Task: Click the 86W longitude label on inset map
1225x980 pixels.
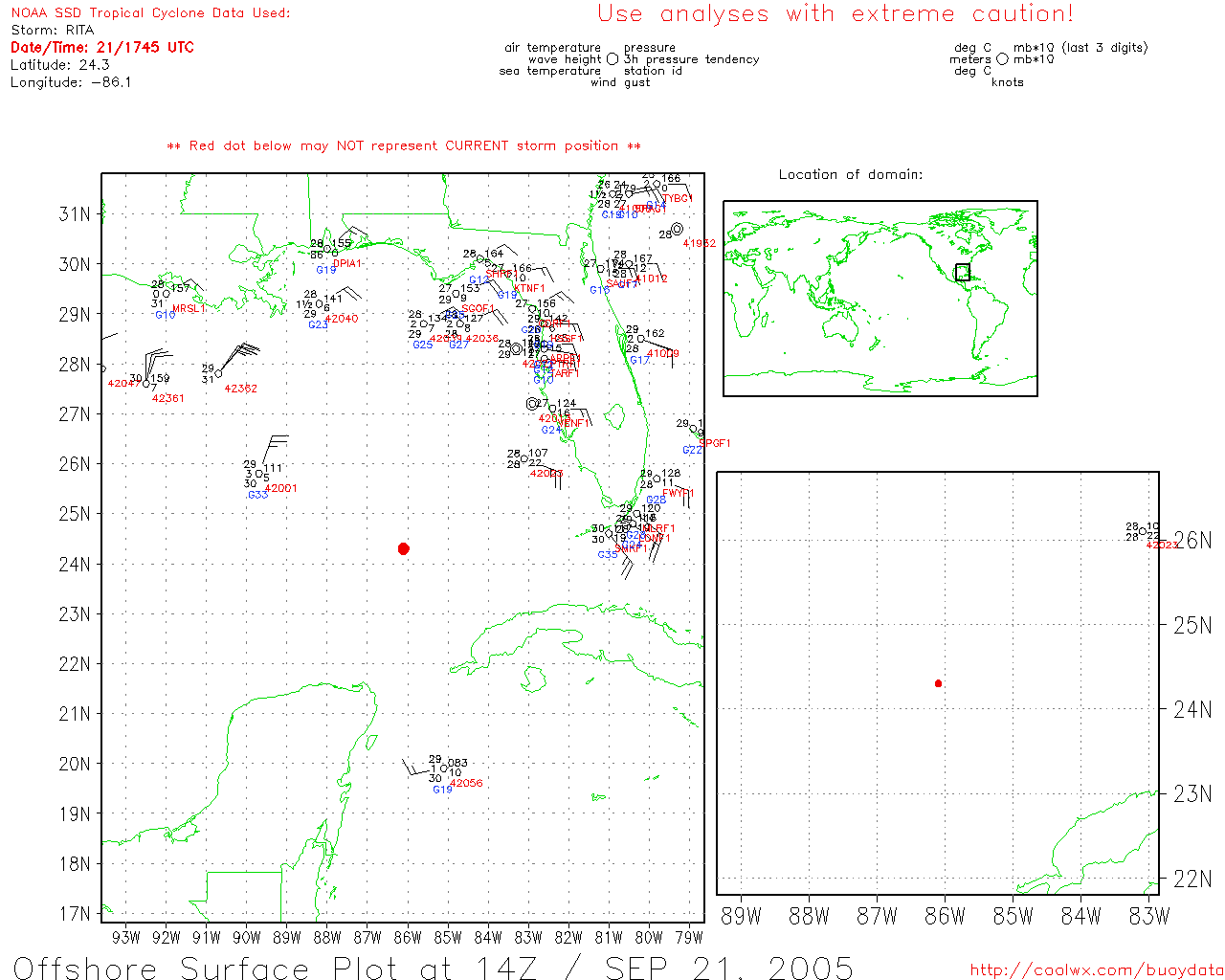Action: tap(945, 917)
